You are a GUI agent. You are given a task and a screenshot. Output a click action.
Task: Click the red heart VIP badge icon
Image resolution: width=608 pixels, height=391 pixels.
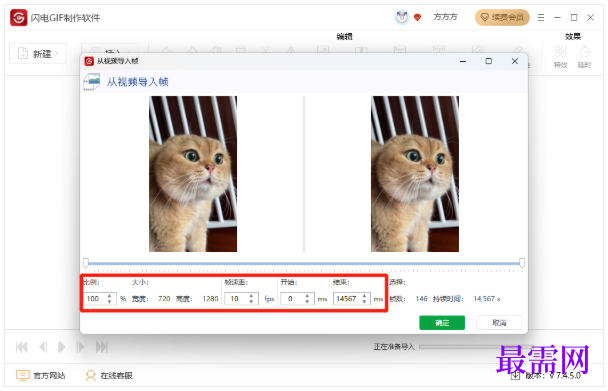point(417,17)
